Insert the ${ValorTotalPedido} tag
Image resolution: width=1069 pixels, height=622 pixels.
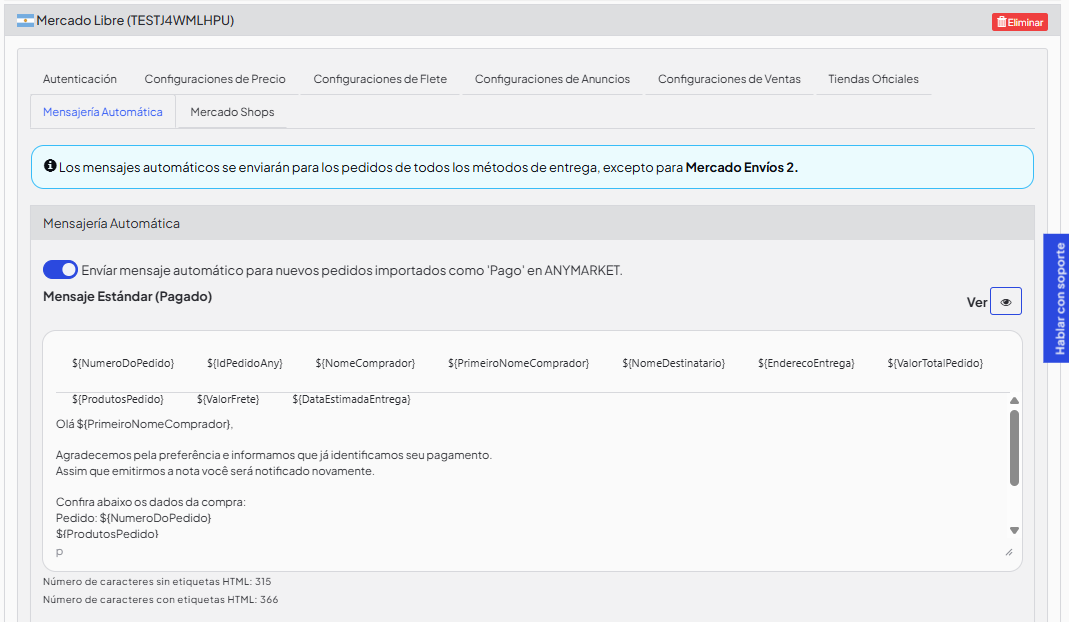(935, 364)
